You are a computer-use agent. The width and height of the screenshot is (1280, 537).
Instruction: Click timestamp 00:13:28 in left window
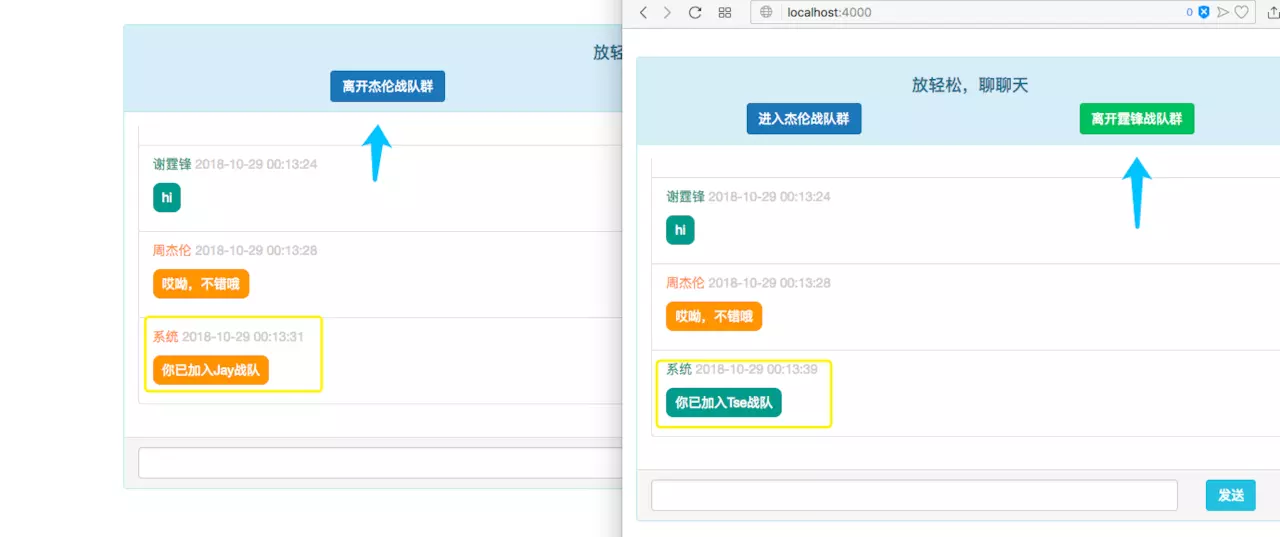(x=256, y=250)
